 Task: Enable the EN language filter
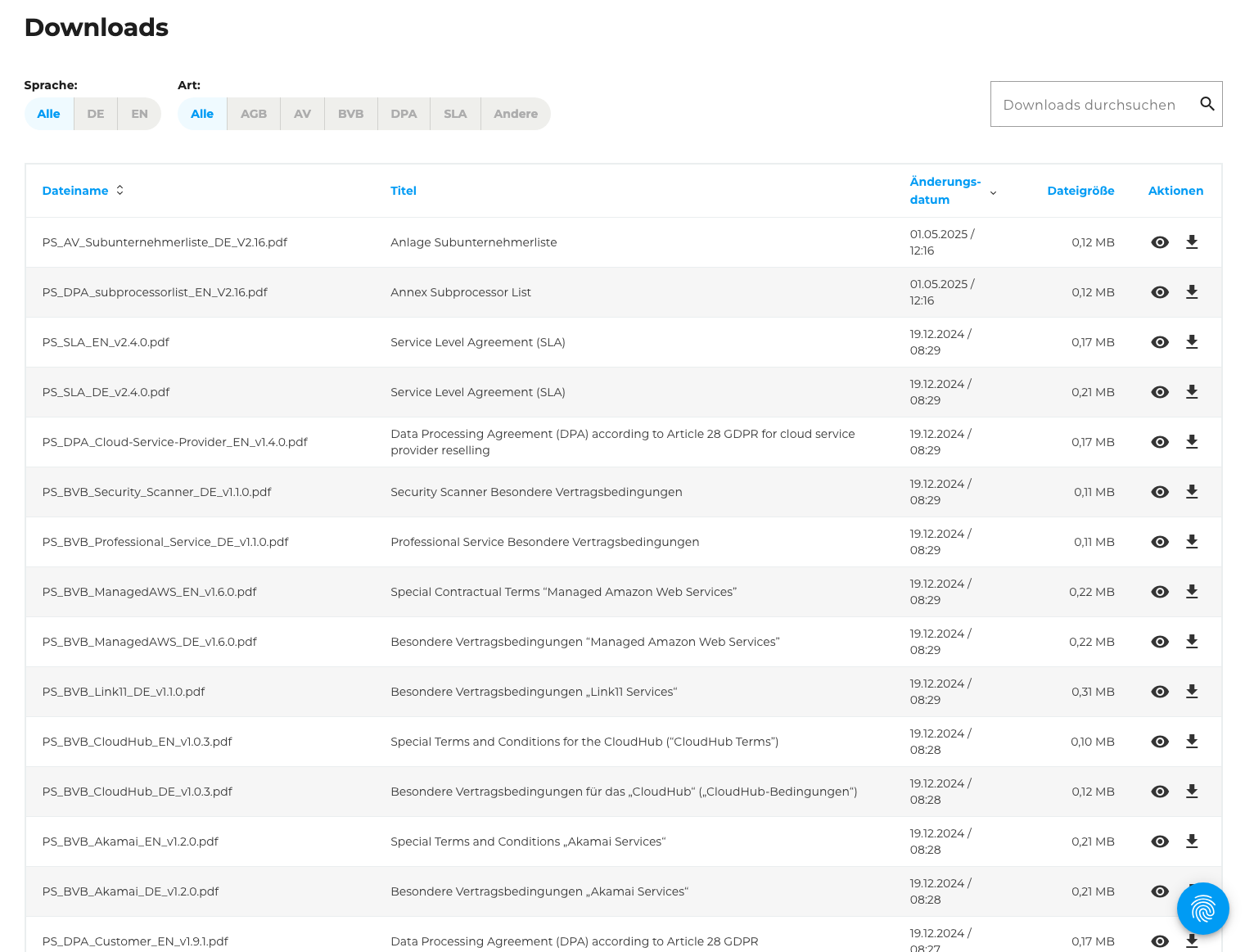point(138,114)
